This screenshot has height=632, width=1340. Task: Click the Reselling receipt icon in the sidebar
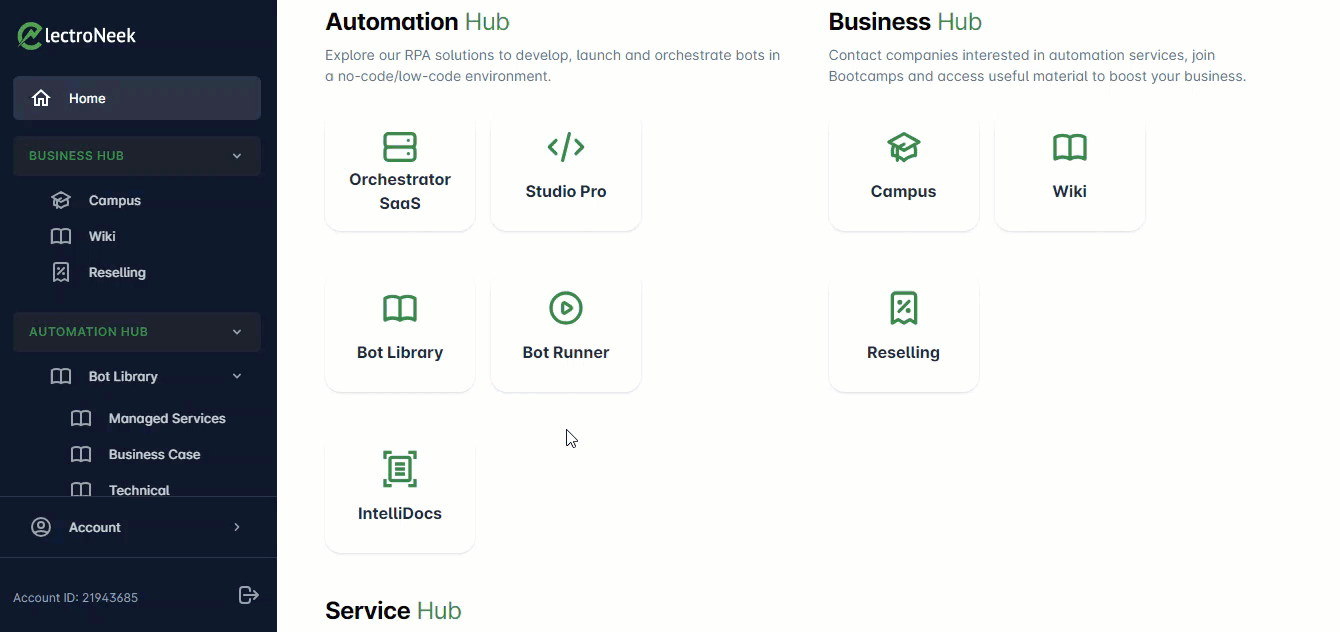point(61,272)
